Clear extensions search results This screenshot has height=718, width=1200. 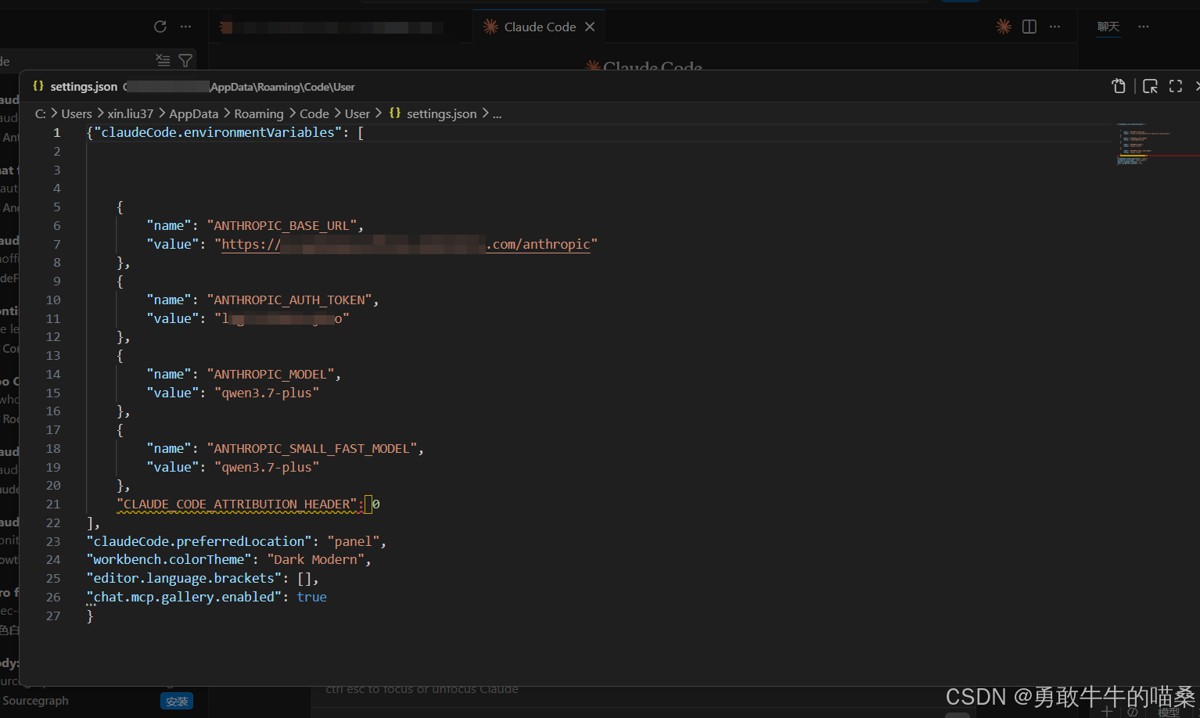tap(163, 61)
